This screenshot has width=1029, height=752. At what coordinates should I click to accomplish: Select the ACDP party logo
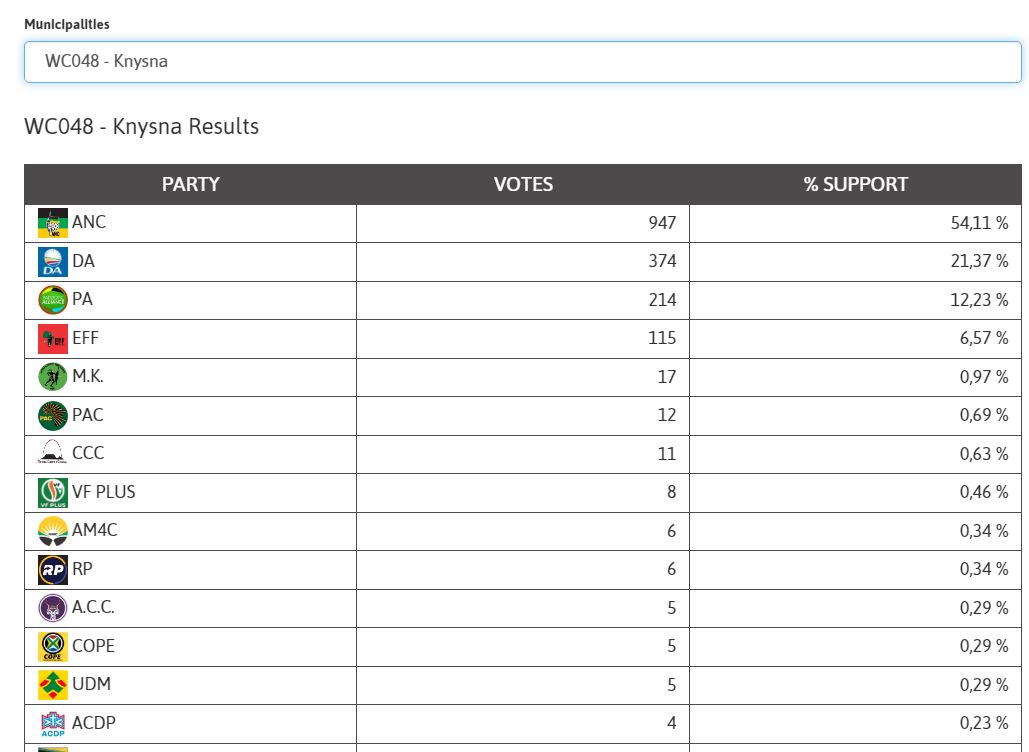point(52,724)
